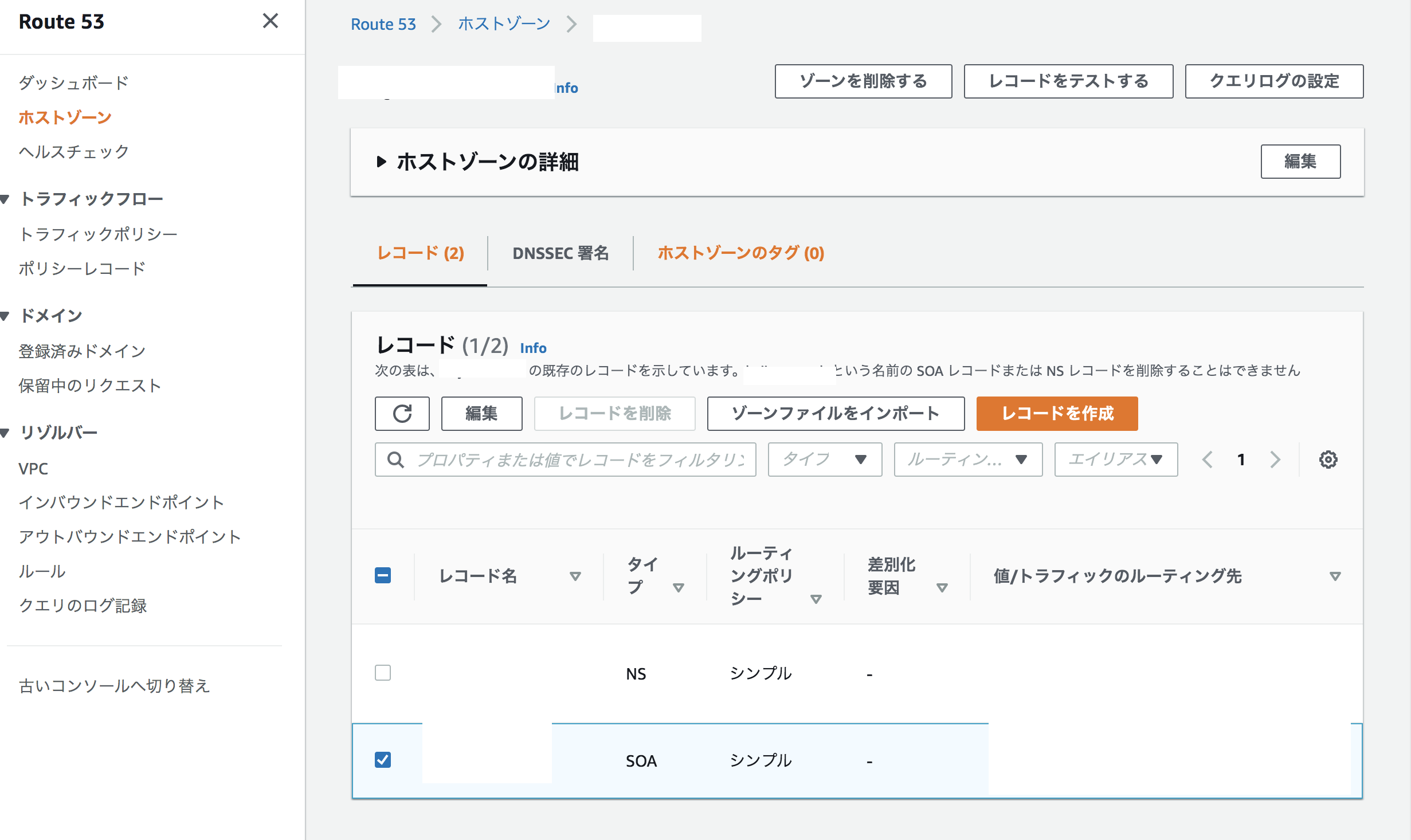
Task: Open the ホストゾーンのタグ tab
Action: click(x=740, y=253)
